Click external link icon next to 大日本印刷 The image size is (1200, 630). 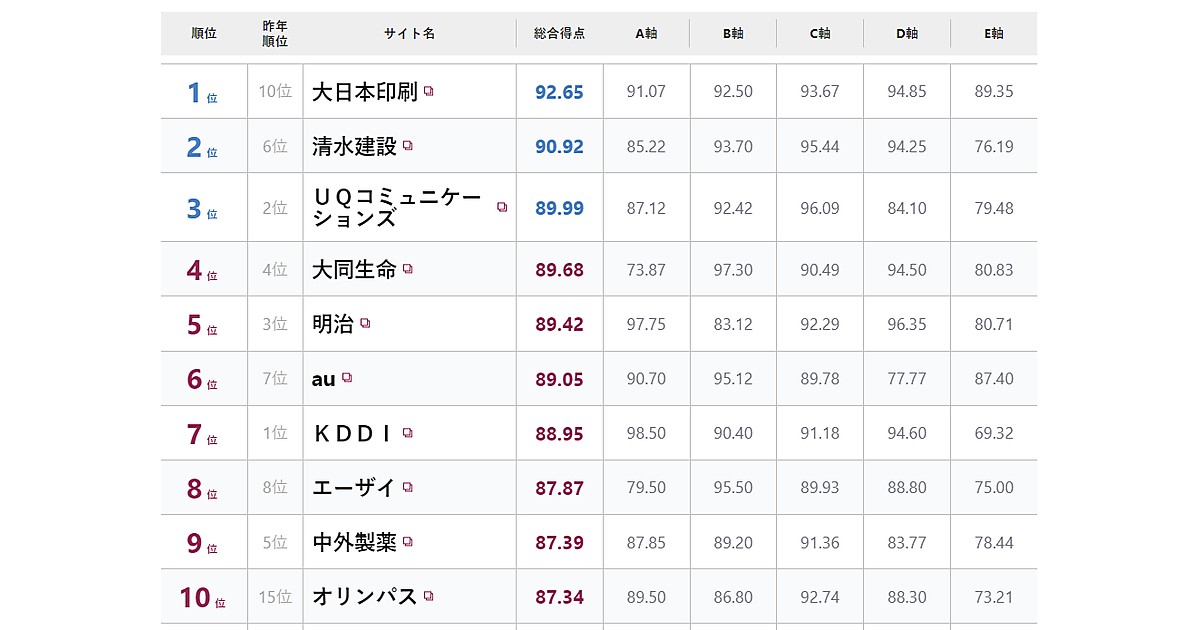point(429,92)
